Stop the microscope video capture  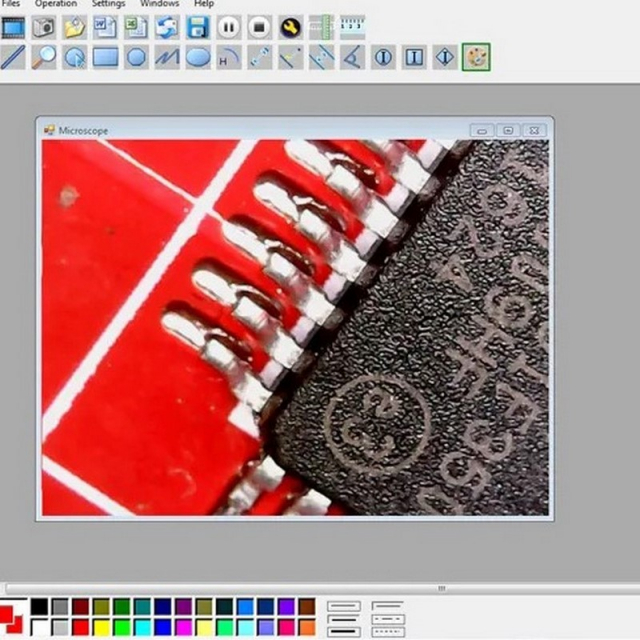click(x=259, y=28)
